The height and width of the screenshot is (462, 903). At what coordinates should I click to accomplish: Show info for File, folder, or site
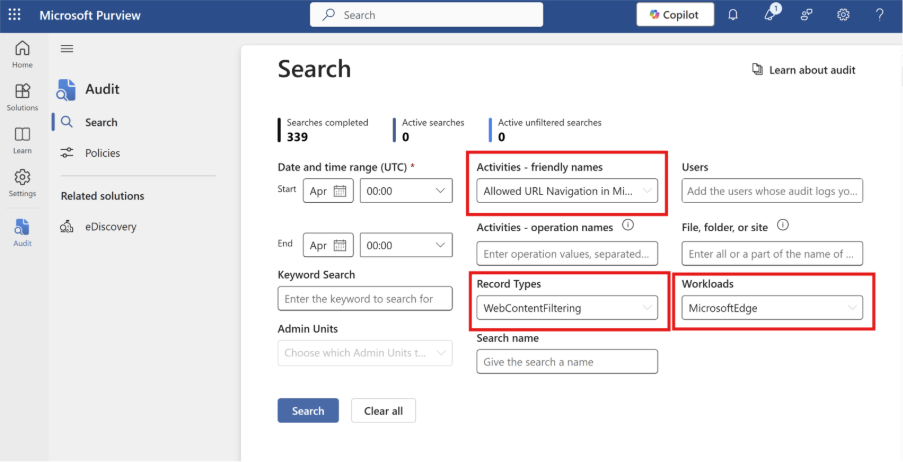coord(783,225)
